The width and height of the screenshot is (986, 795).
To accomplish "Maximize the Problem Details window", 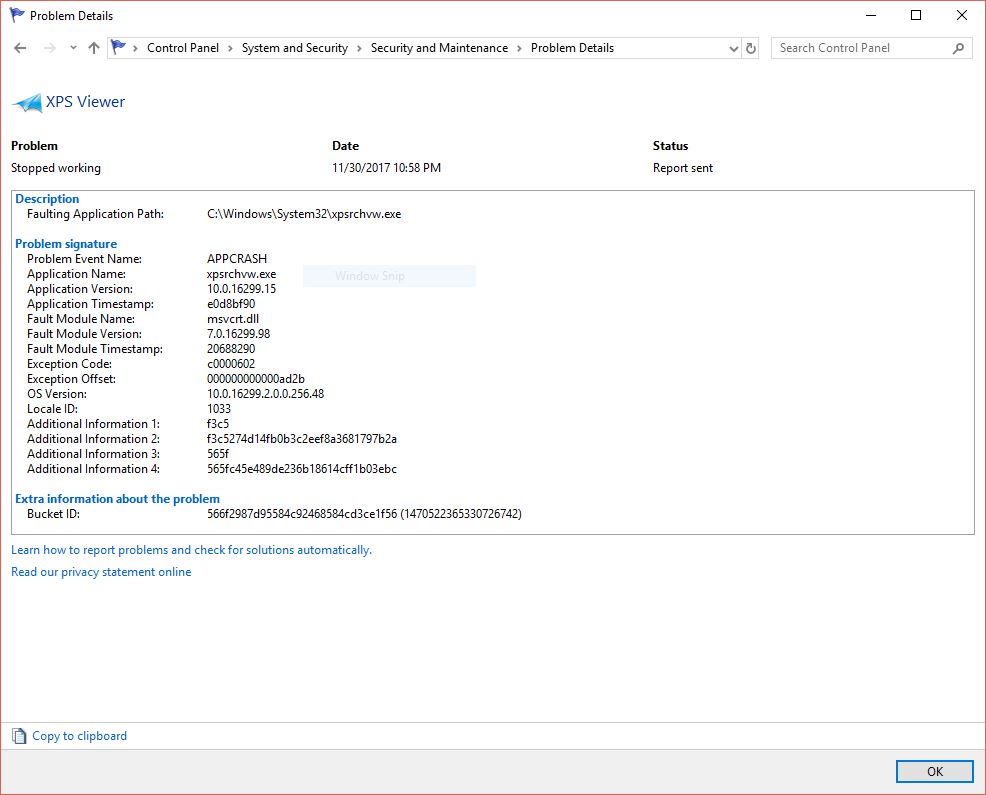I will pos(916,15).
